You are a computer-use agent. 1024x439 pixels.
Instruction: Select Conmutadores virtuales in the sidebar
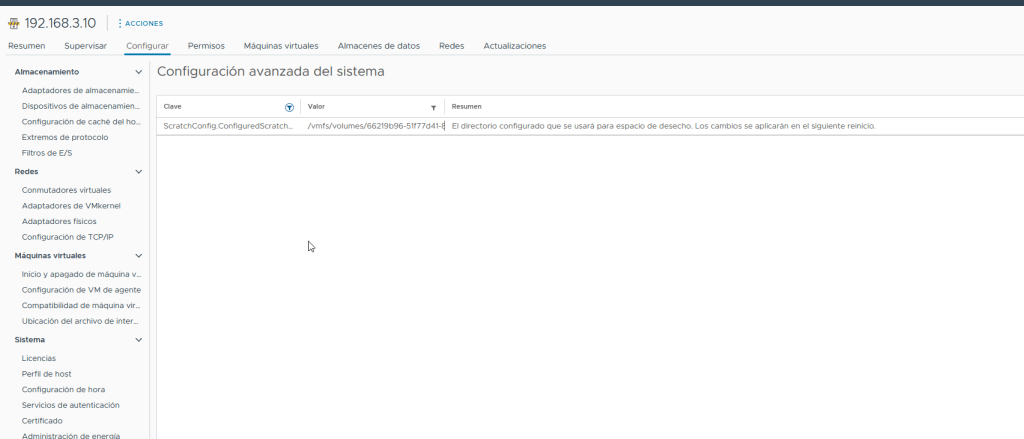(x=66, y=189)
